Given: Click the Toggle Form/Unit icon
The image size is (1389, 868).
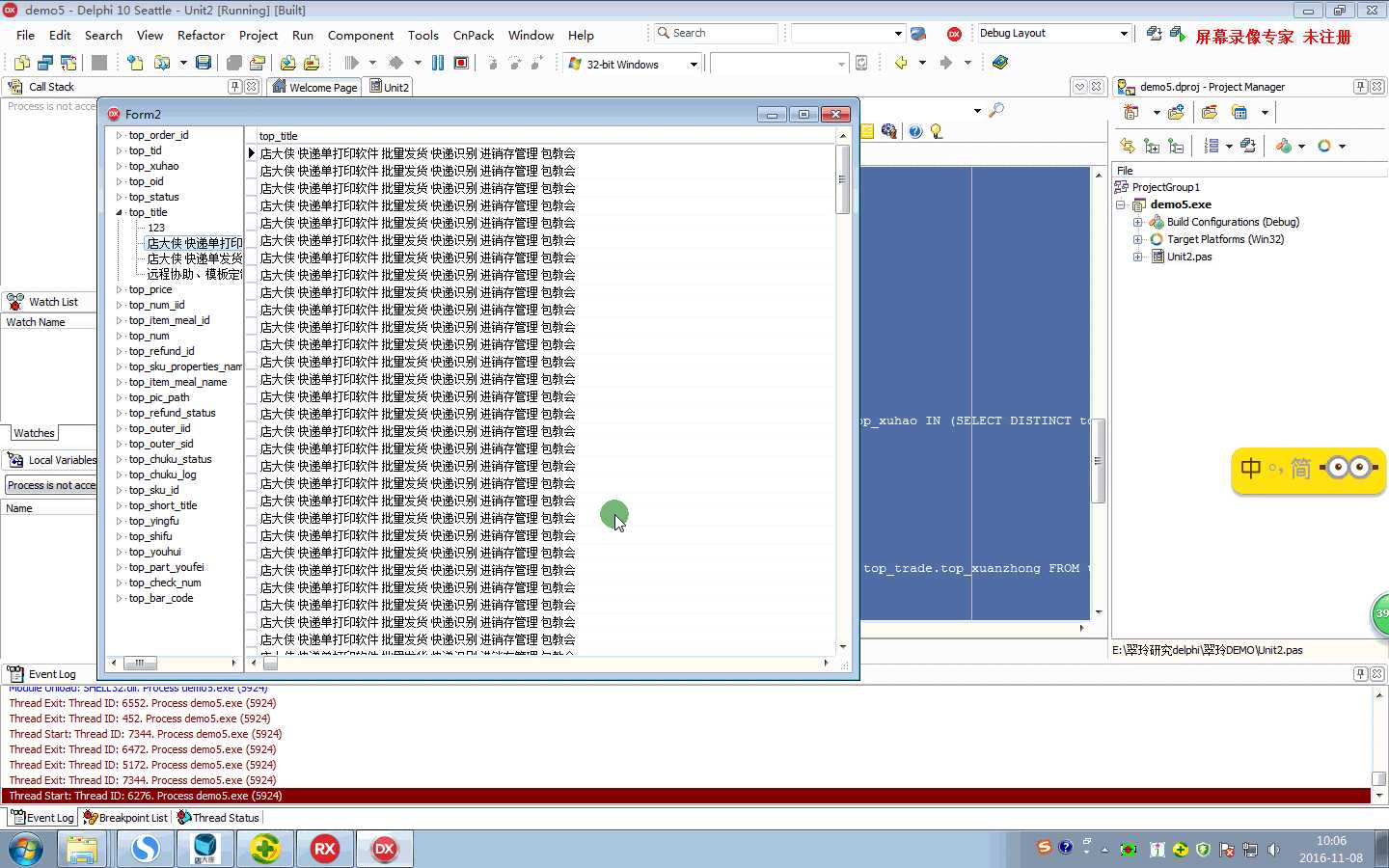Looking at the screenshot, I should (x=68, y=63).
